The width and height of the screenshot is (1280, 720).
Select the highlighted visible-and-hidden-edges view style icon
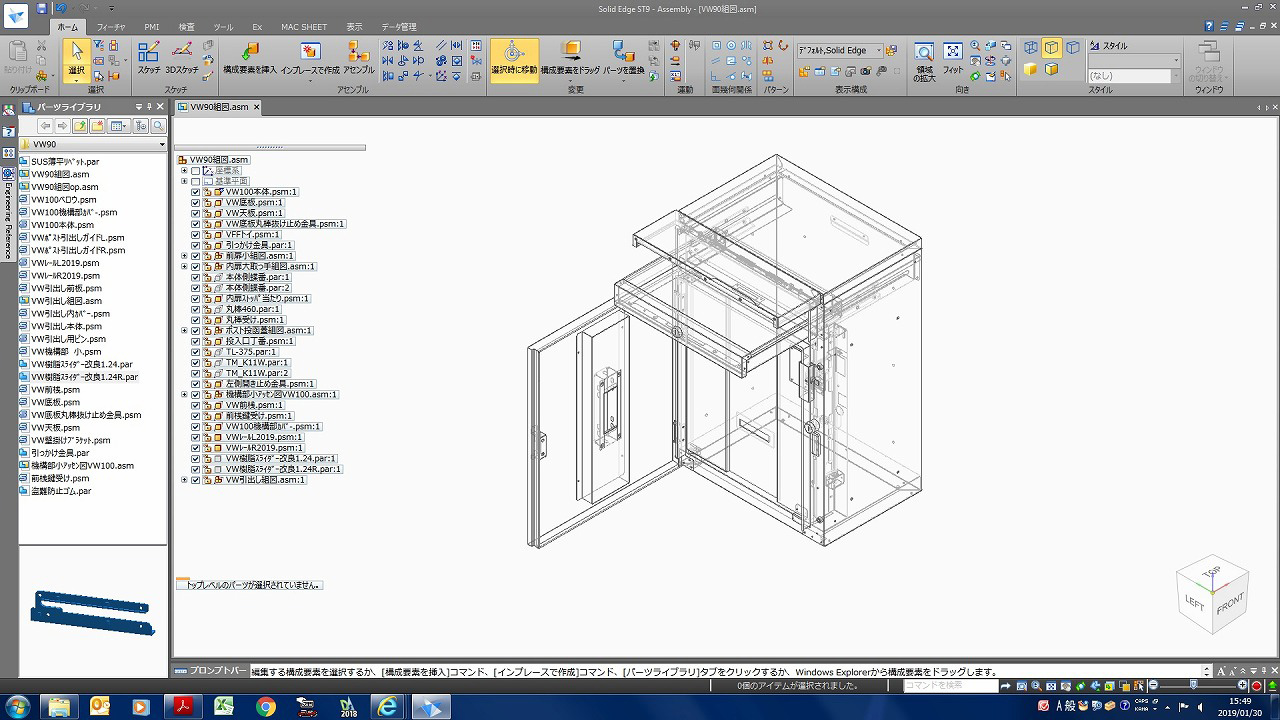pyautogui.click(x=1052, y=47)
